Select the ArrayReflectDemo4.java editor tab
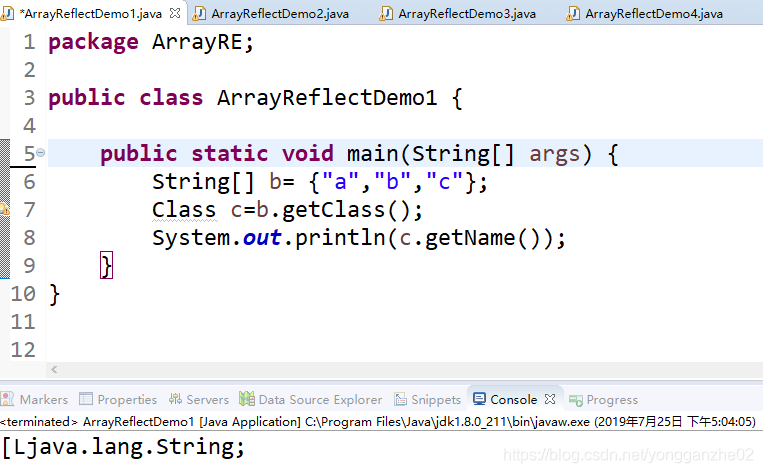This screenshot has height=473, width=763. point(645,14)
